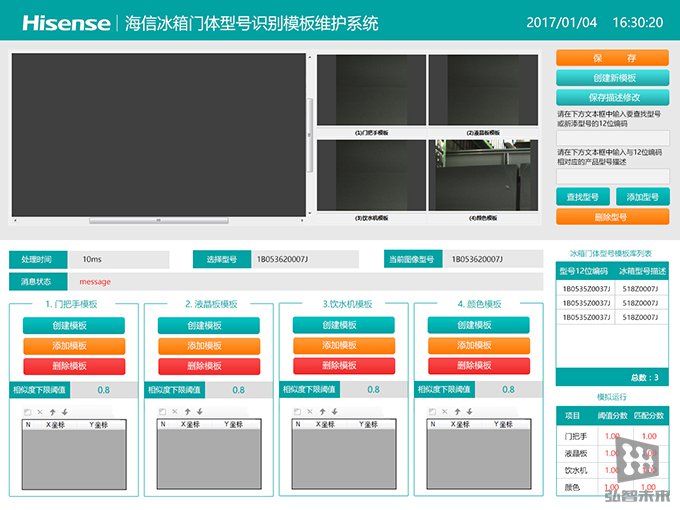This screenshot has height=510, width=680.
Task: Click the up arrow in 颜色模板 panel
Action: tap(457, 412)
